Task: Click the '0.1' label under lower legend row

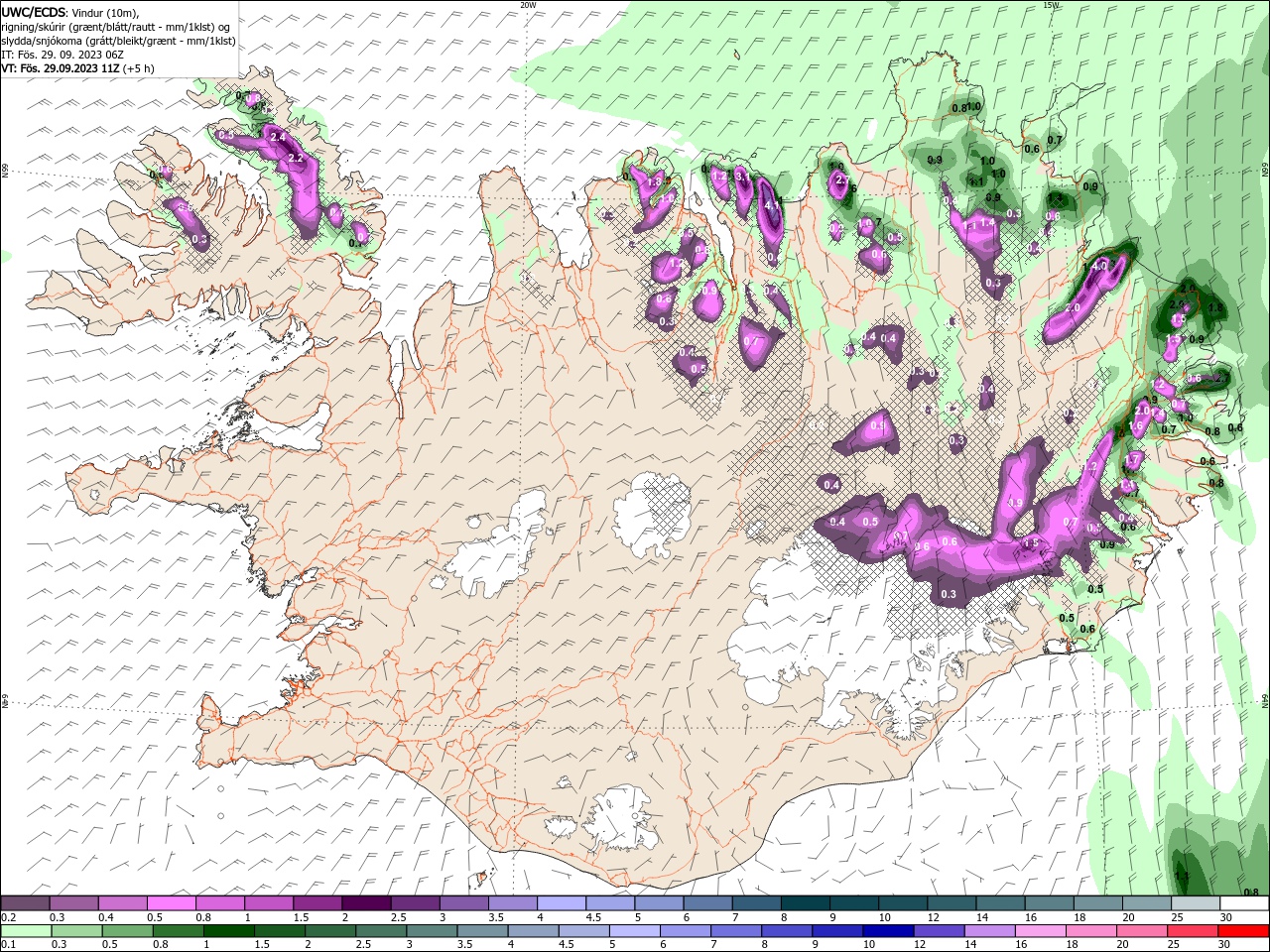Action: 8,946
